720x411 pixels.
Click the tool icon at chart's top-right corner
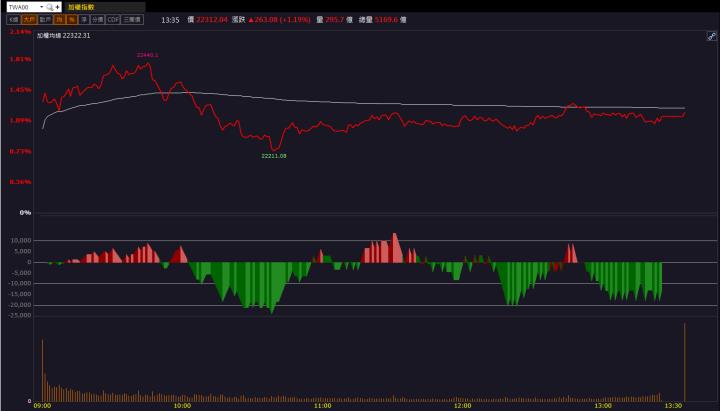click(x=711, y=35)
